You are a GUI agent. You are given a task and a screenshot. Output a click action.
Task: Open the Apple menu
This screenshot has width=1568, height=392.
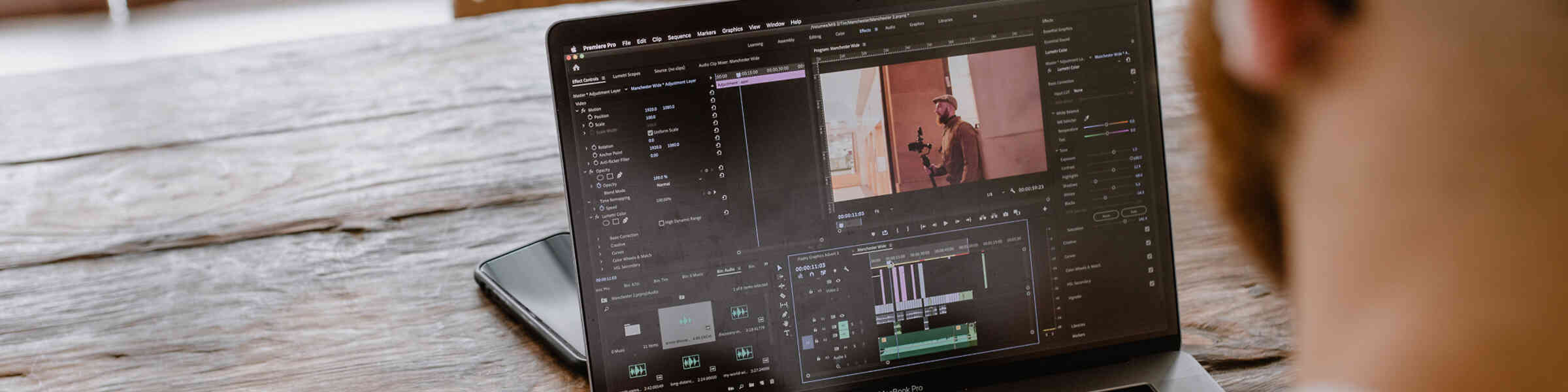point(574,49)
